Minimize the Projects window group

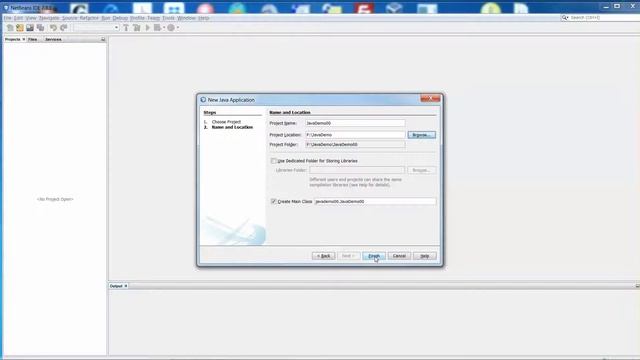pyautogui.click(x=103, y=40)
